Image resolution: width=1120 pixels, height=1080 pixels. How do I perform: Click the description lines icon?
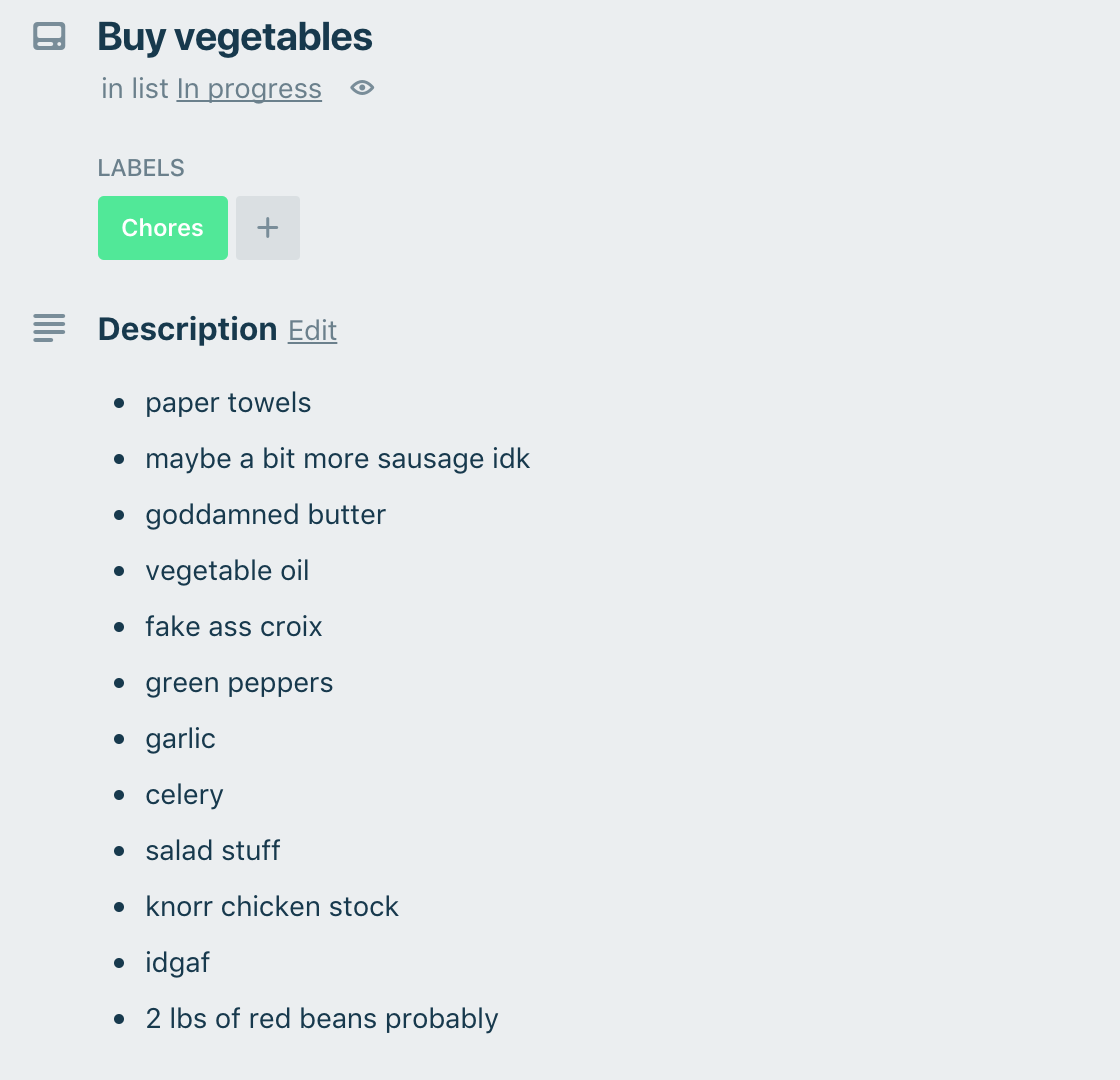[49, 328]
